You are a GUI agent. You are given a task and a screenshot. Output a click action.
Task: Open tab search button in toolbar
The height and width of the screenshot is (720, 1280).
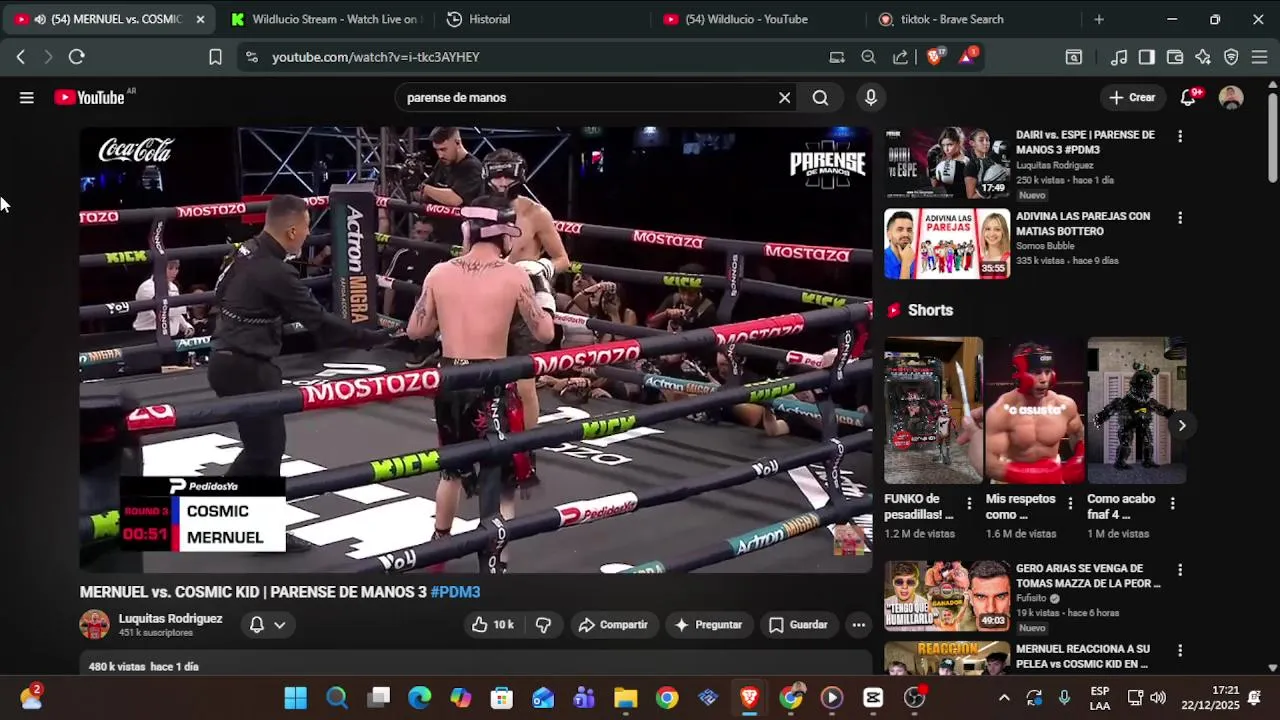pos(1073,57)
